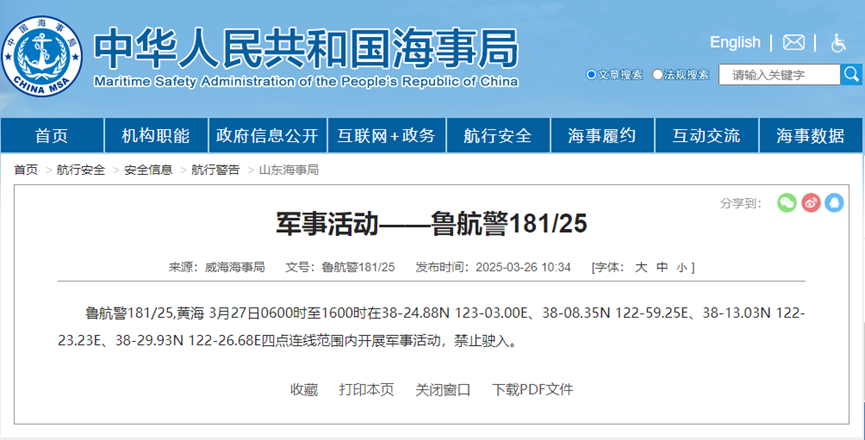Go to 山东海事局 in breadcrumb
The image size is (865, 440).
point(289,170)
